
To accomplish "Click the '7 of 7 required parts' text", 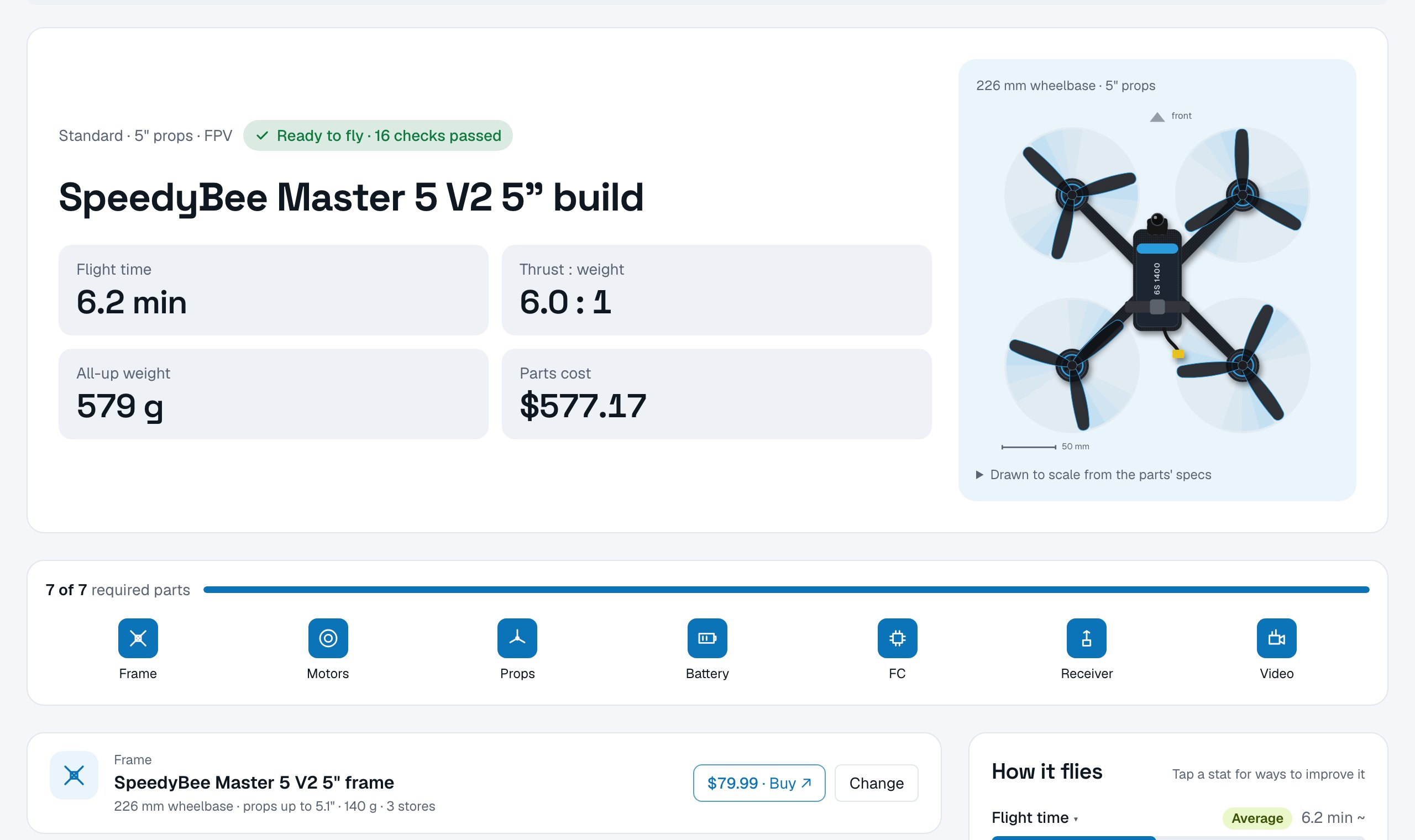I will point(118,590).
